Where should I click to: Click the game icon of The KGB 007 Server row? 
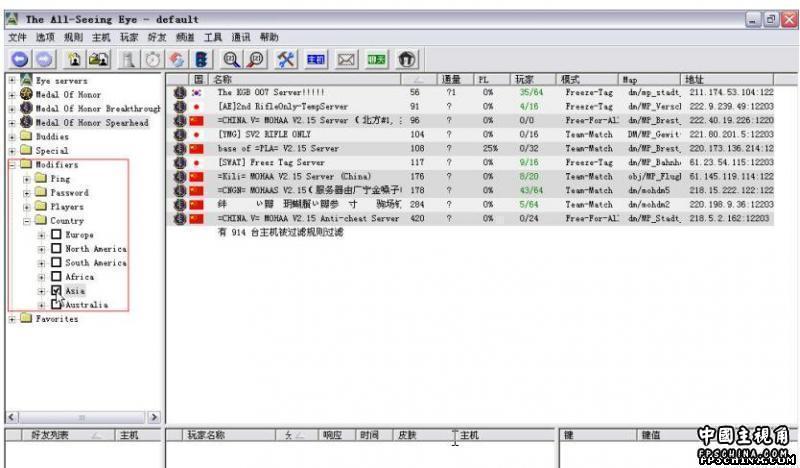(x=180, y=93)
